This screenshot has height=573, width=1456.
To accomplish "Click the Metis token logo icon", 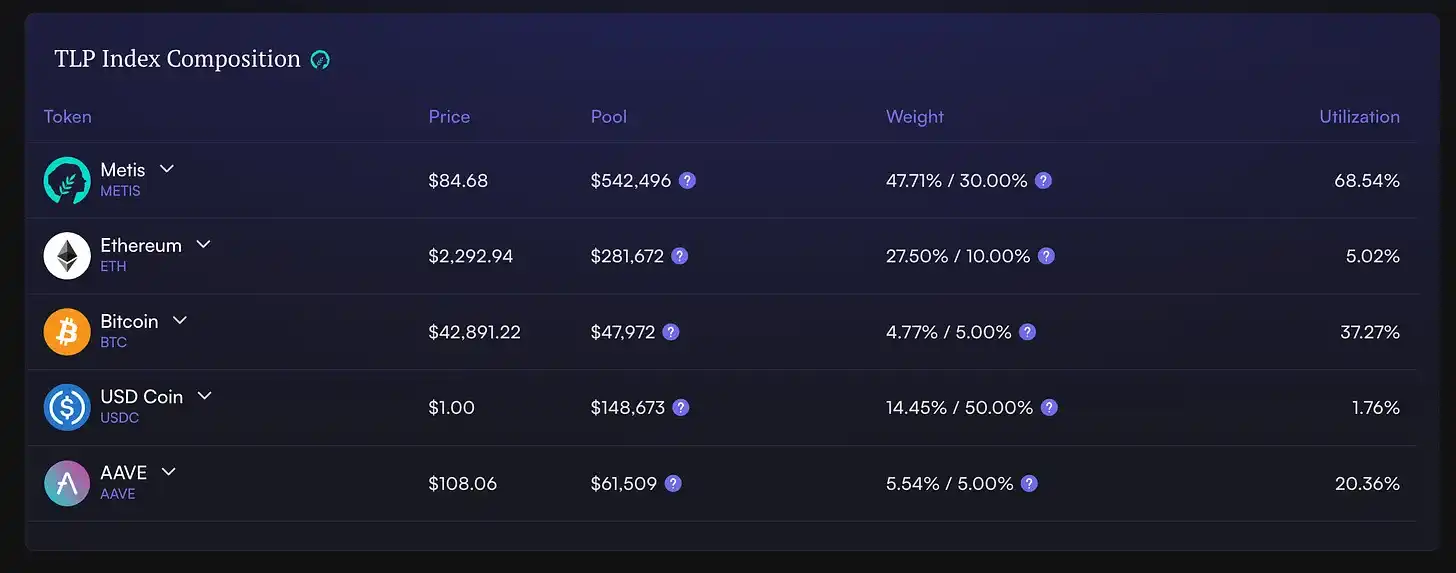I will tap(67, 181).
